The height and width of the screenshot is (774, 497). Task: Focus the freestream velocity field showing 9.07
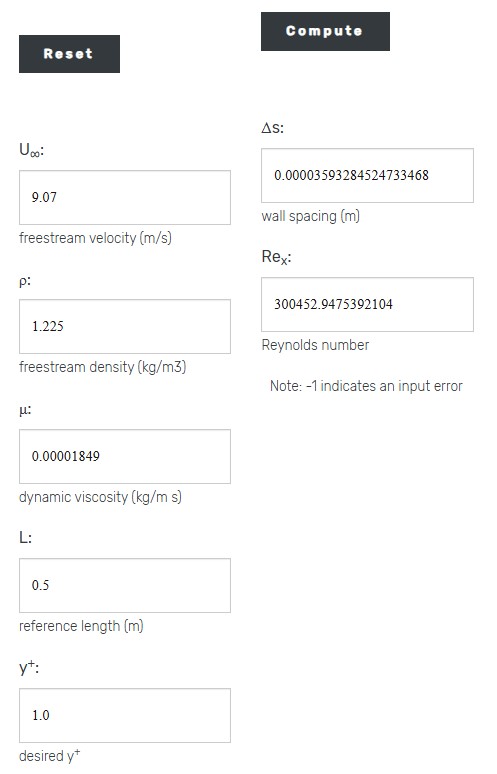tap(125, 197)
